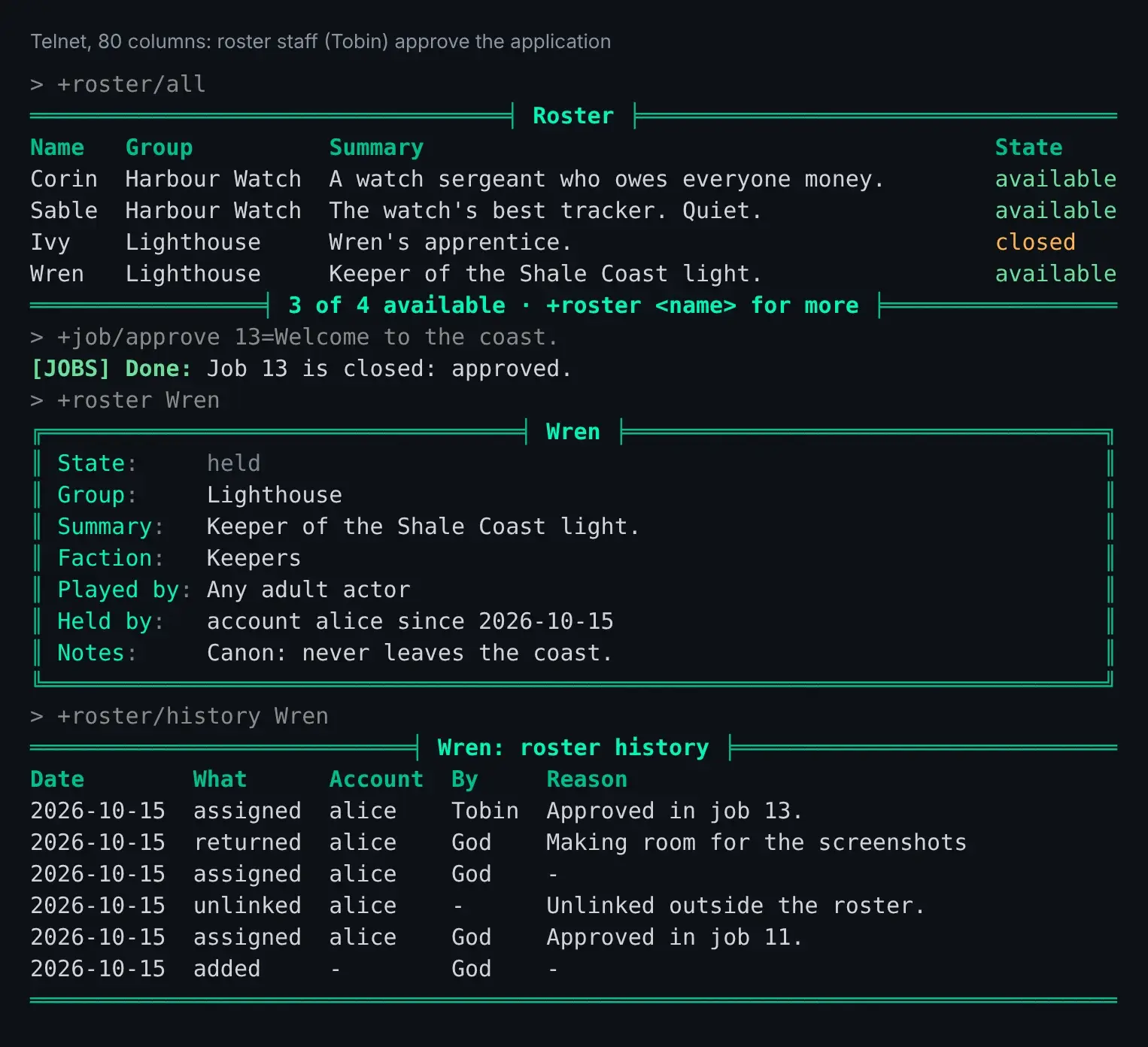
Task: Select "Tobin" in the history By column
Action: tap(485, 811)
